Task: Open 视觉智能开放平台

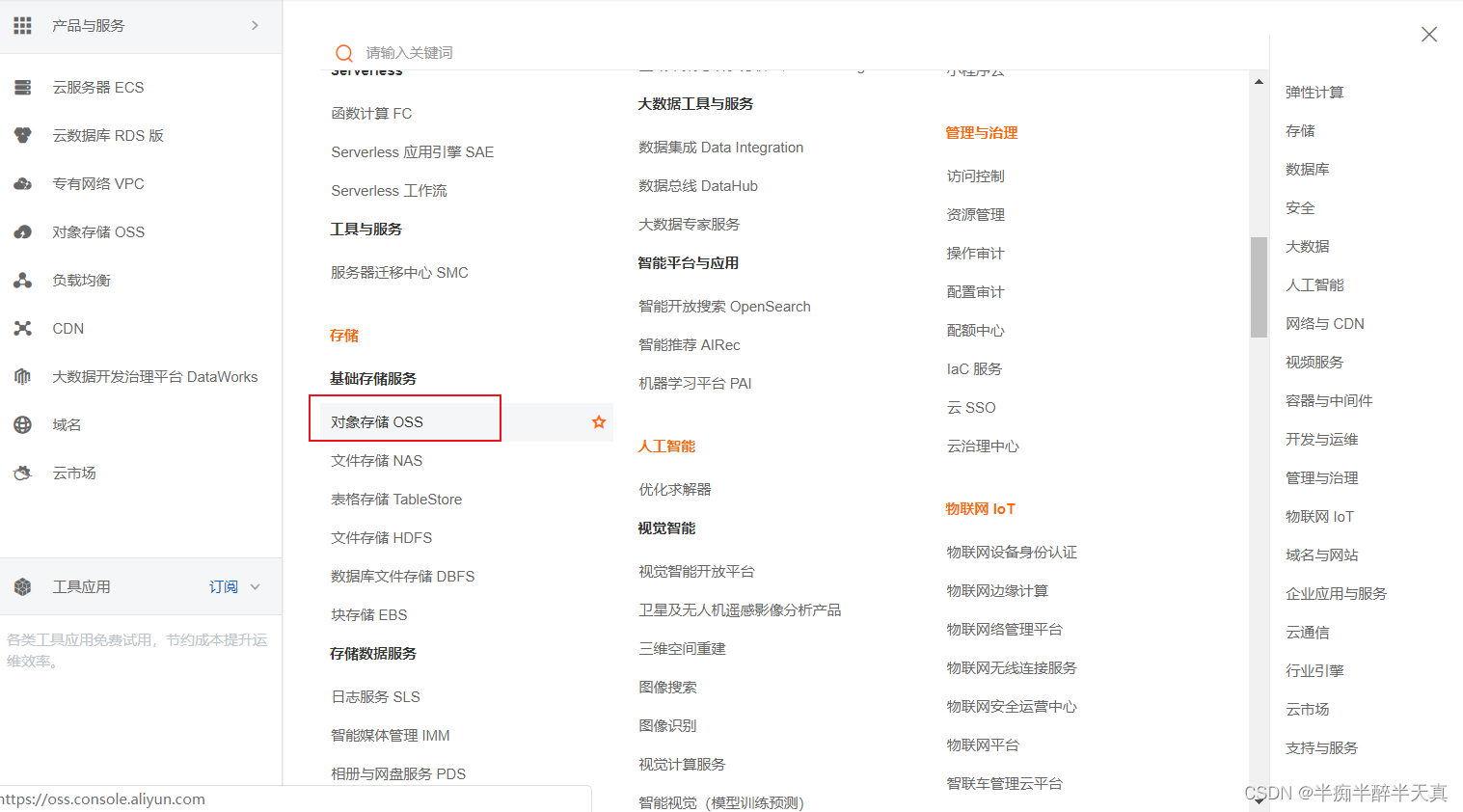Action: click(696, 571)
